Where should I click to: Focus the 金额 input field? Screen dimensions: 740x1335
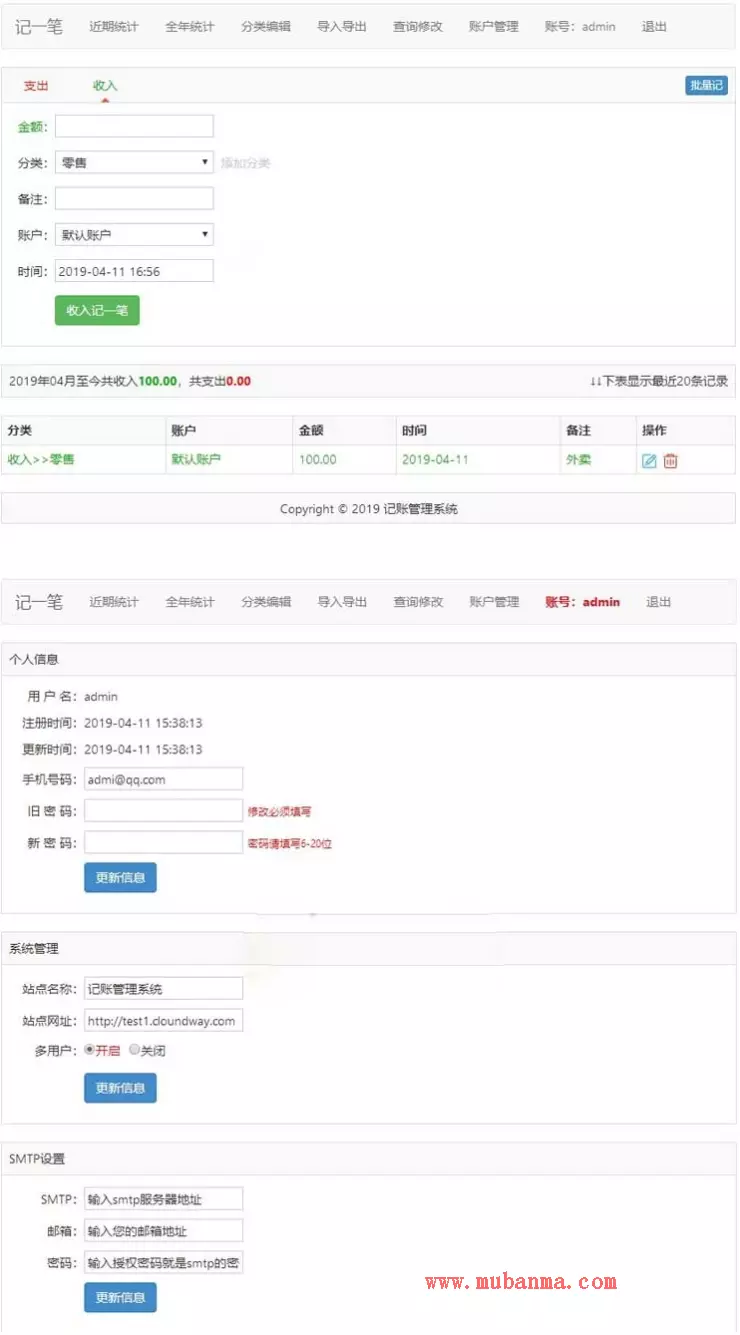(134, 126)
